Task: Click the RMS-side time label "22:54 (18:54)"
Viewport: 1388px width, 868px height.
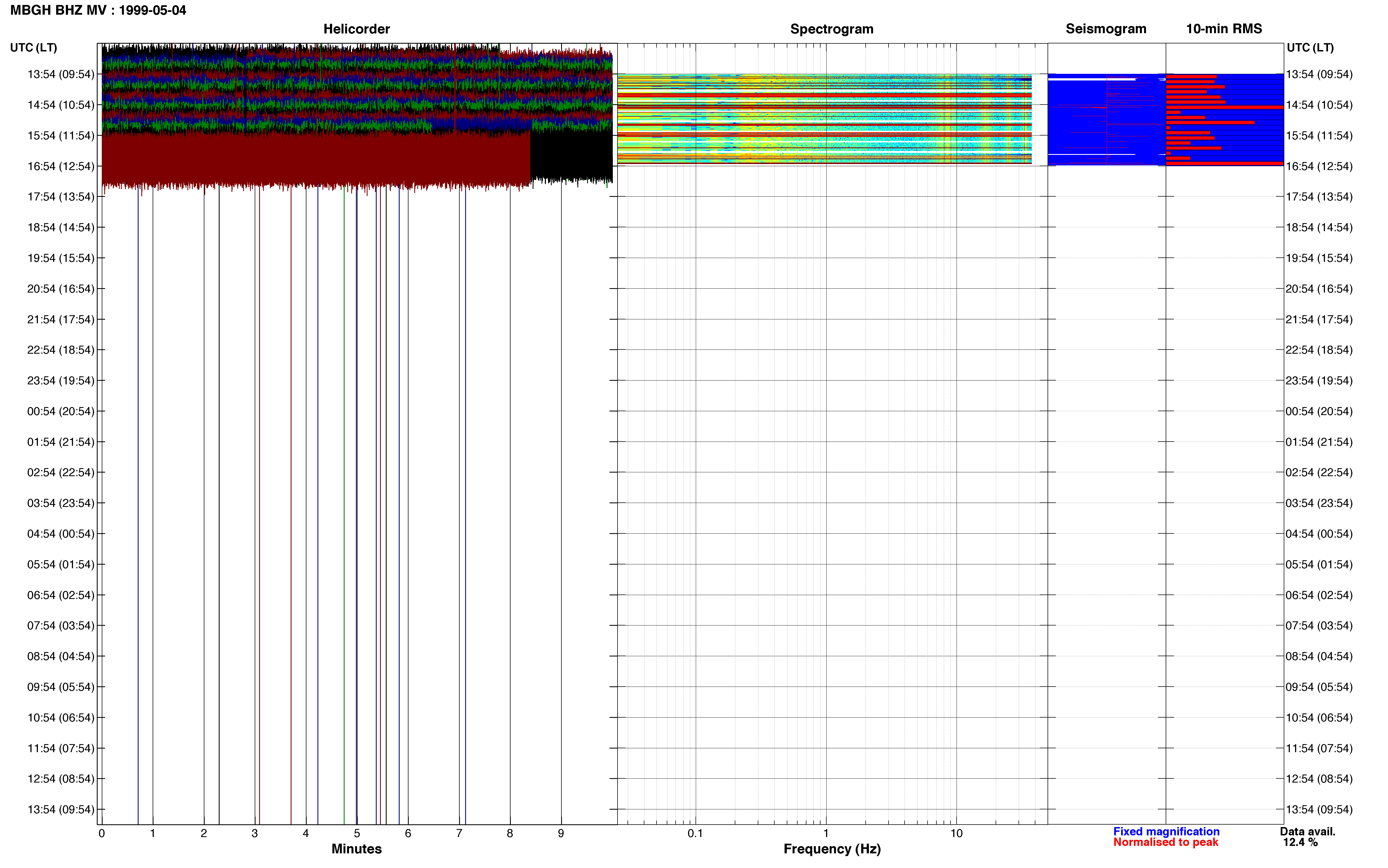Action: [1319, 350]
